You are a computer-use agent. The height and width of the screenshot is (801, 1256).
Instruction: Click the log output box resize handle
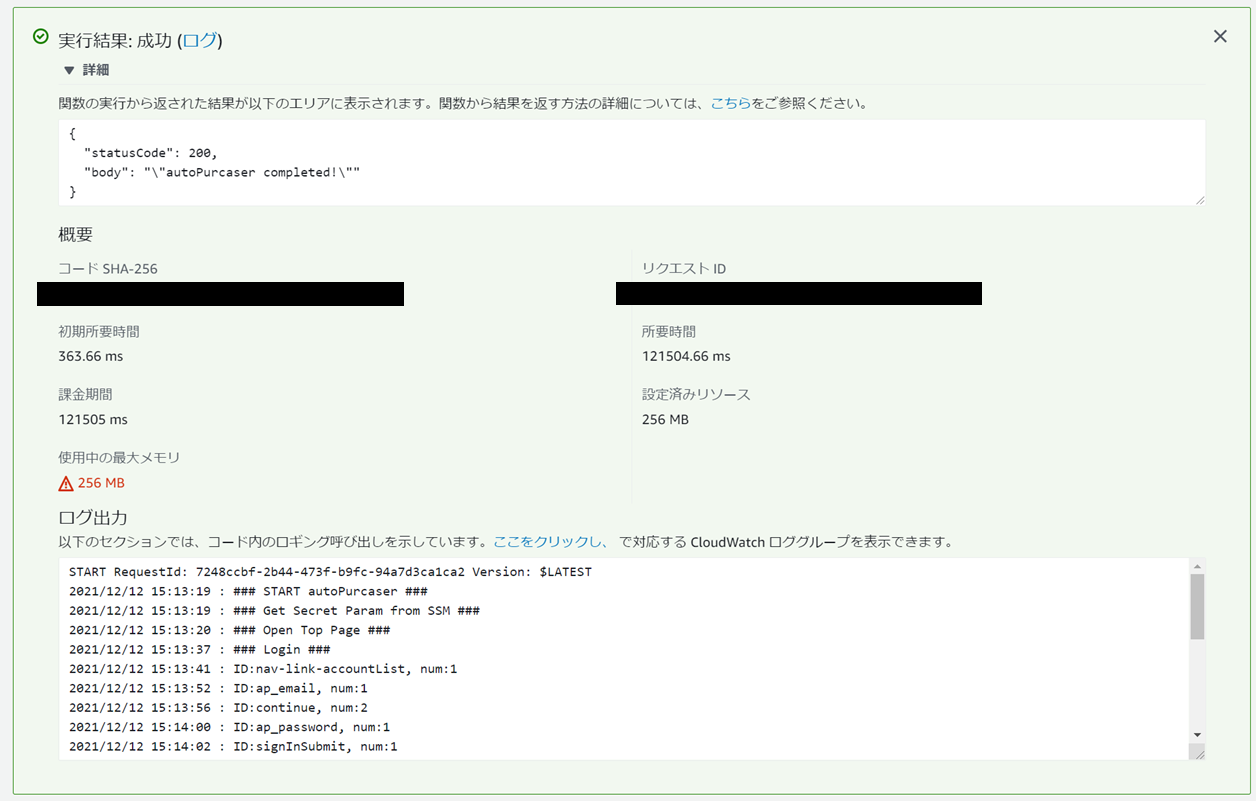[x=1199, y=754]
